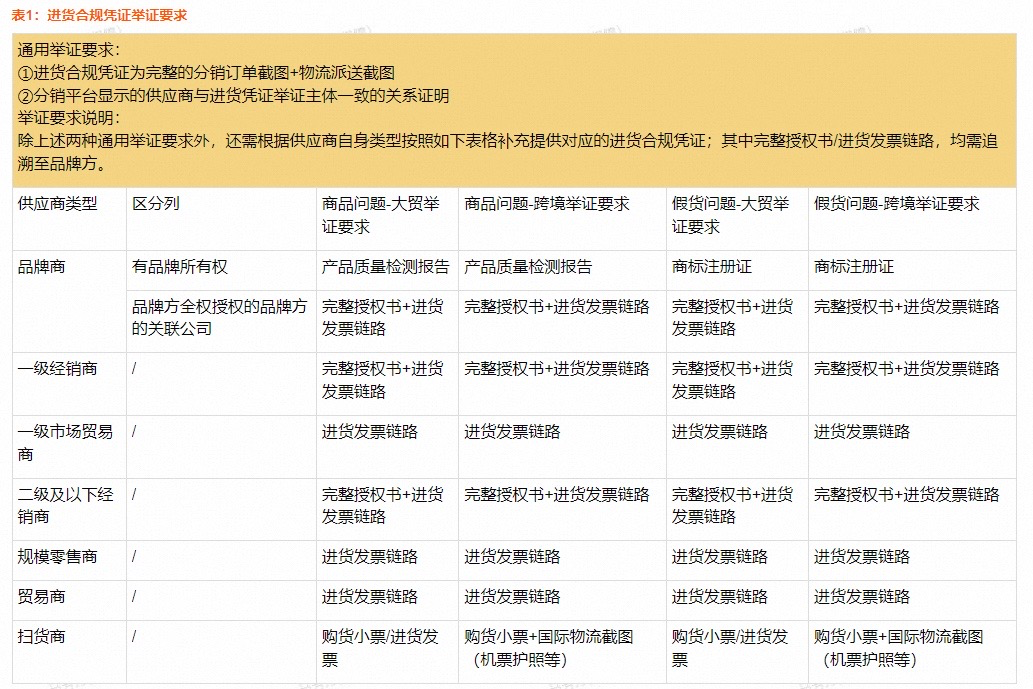1033x689 pixels.
Task: Click the line ①进货合规凭证为完整的分销订单截图+物流派送截图
Action: point(206,72)
